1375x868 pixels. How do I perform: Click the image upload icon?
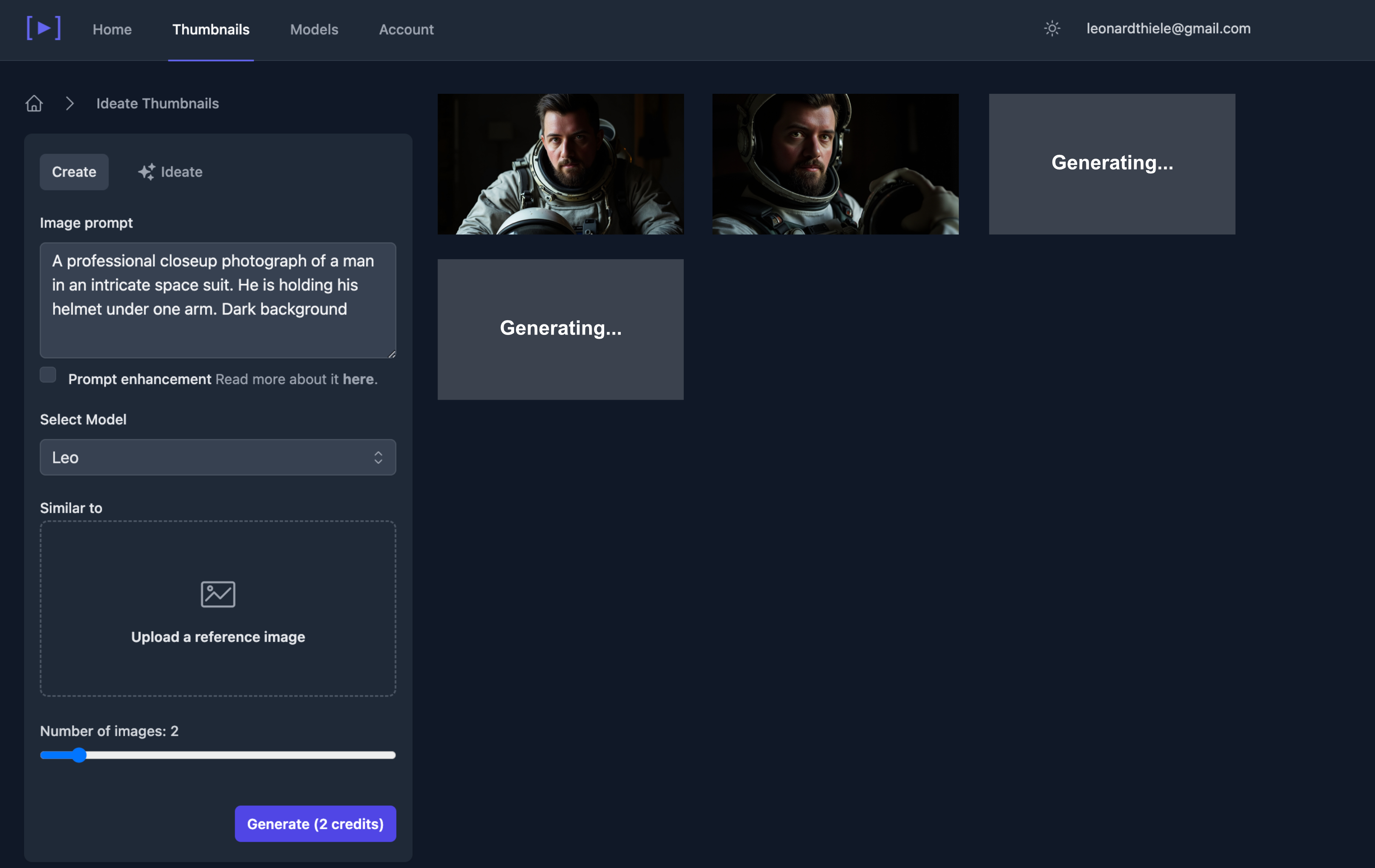pos(218,594)
